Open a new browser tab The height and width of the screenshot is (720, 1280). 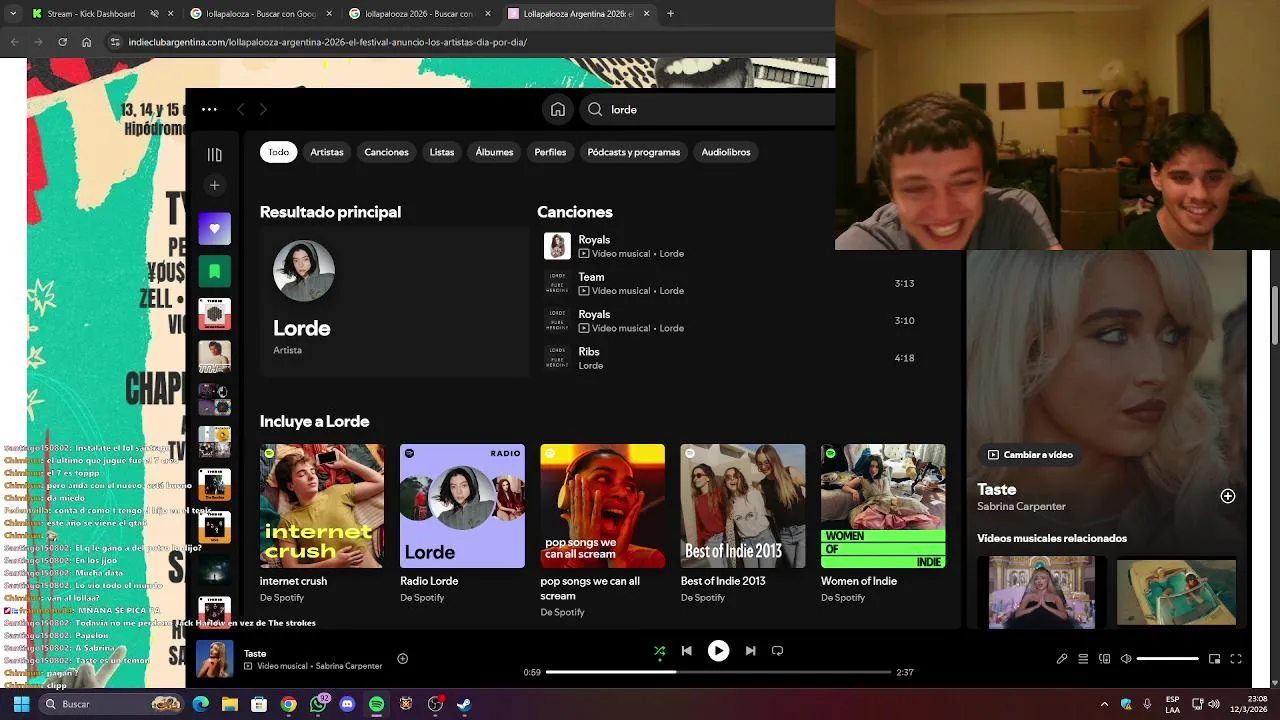coord(670,14)
